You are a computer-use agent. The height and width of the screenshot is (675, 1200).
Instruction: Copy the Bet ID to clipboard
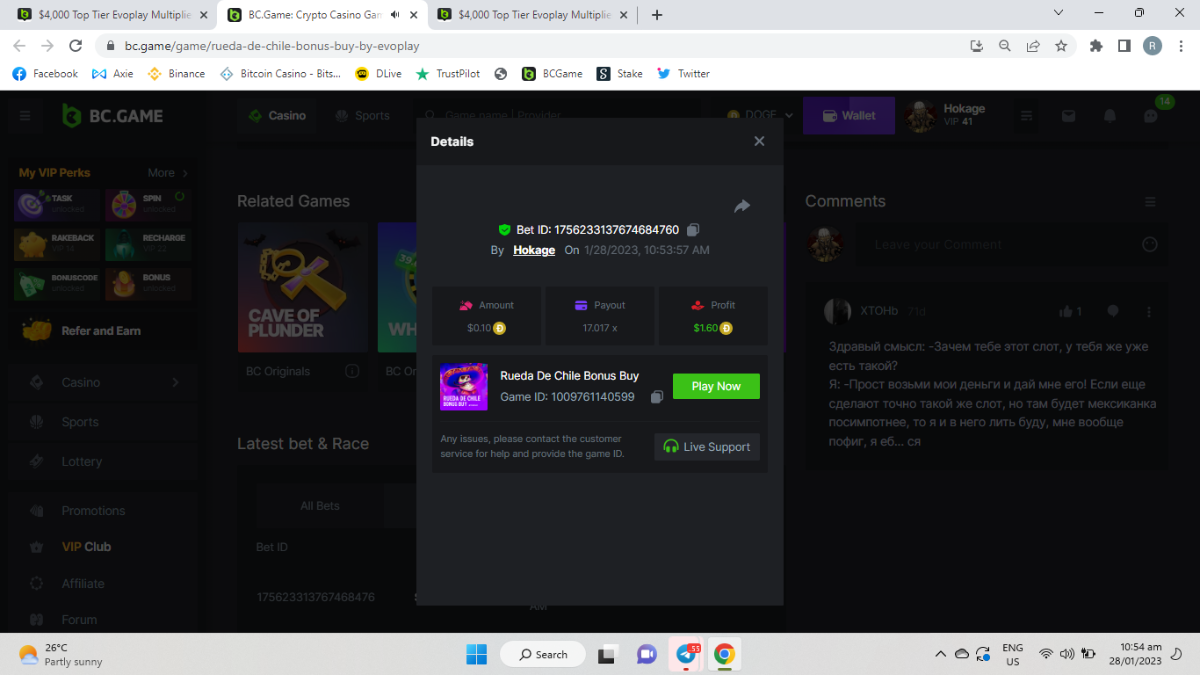tap(694, 230)
